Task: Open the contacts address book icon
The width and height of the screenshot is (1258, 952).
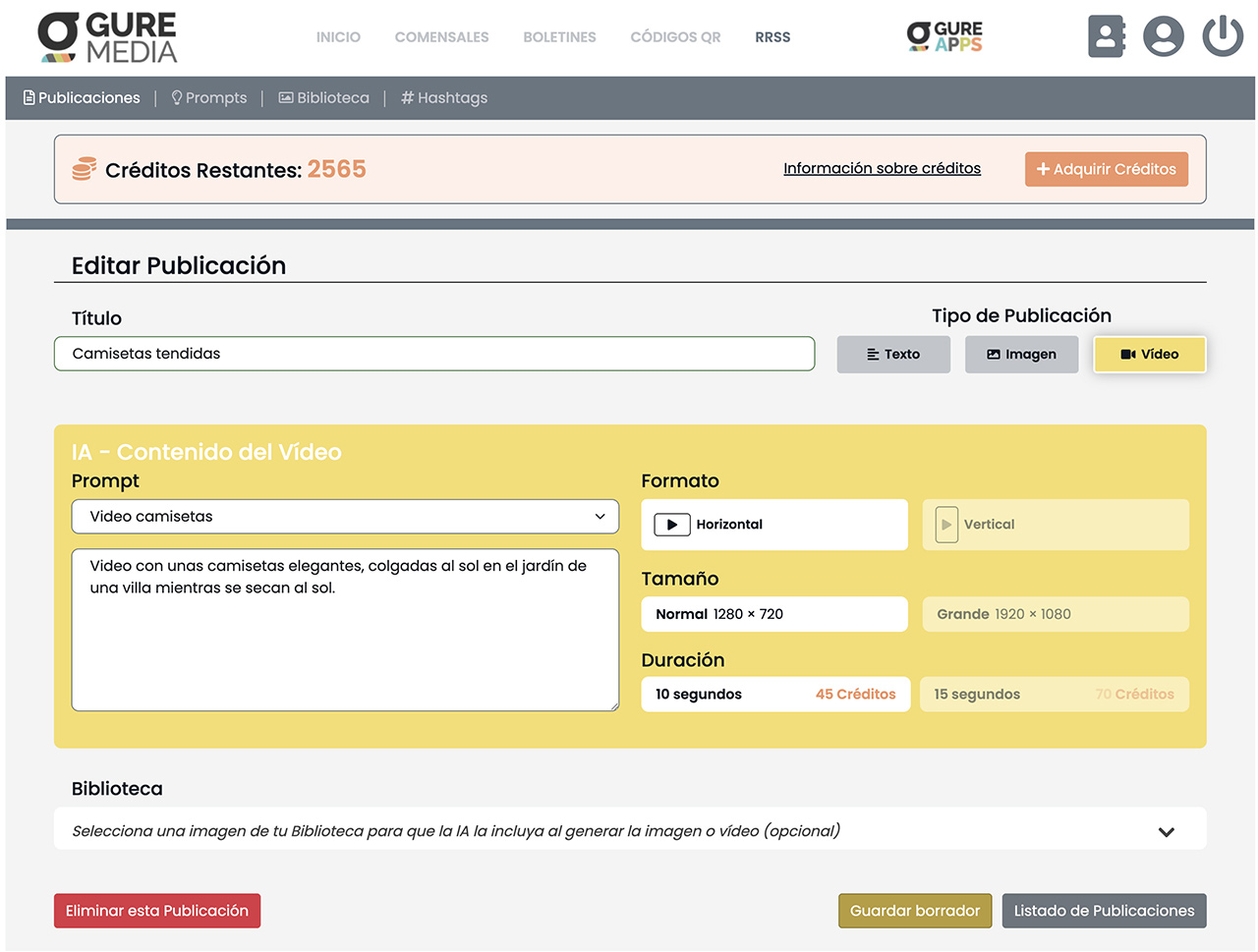Action: tap(1106, 36)
